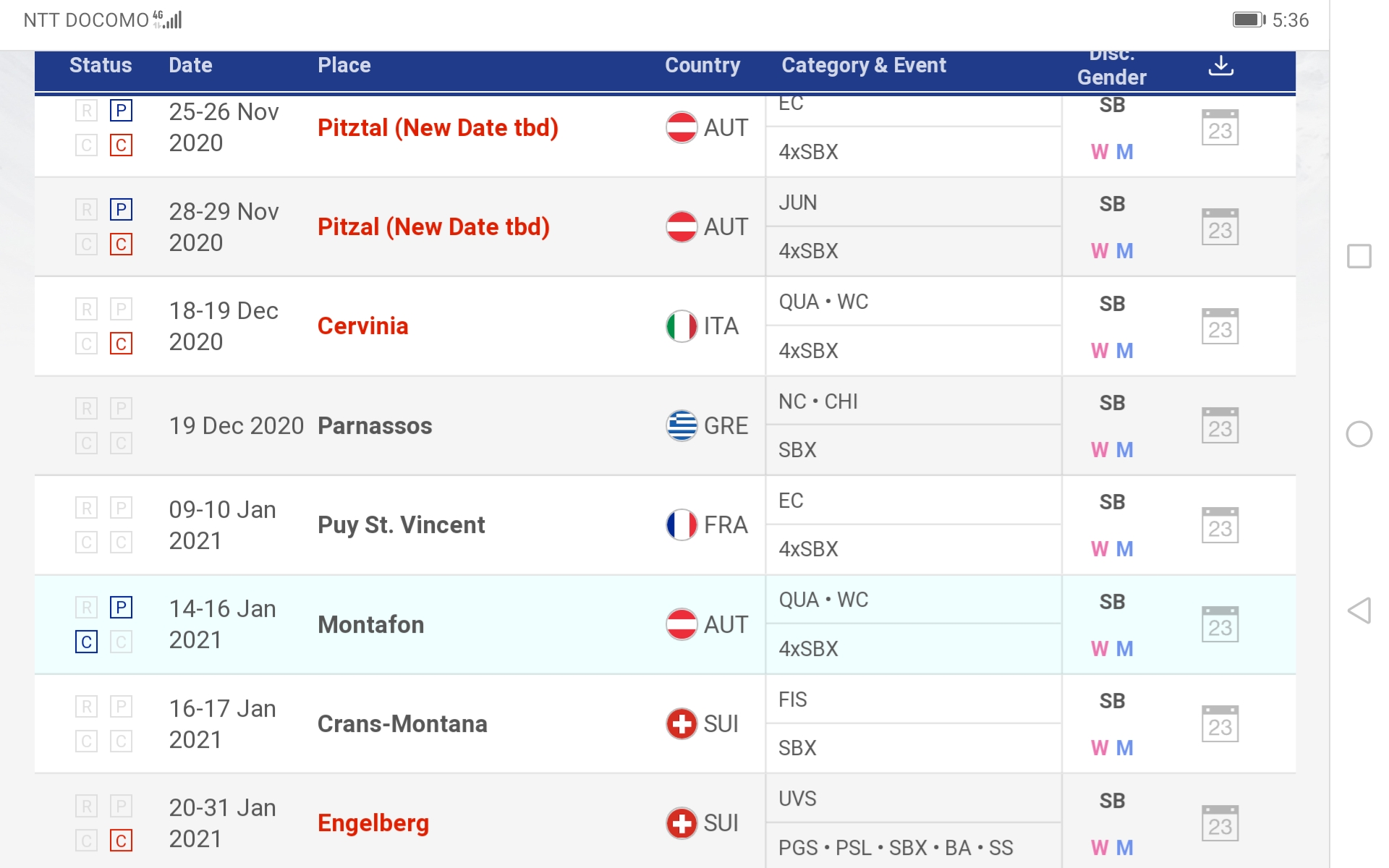1389x868 pixels.
Task: Open the Crans-Montana event
Action: [x=402, y=724]
